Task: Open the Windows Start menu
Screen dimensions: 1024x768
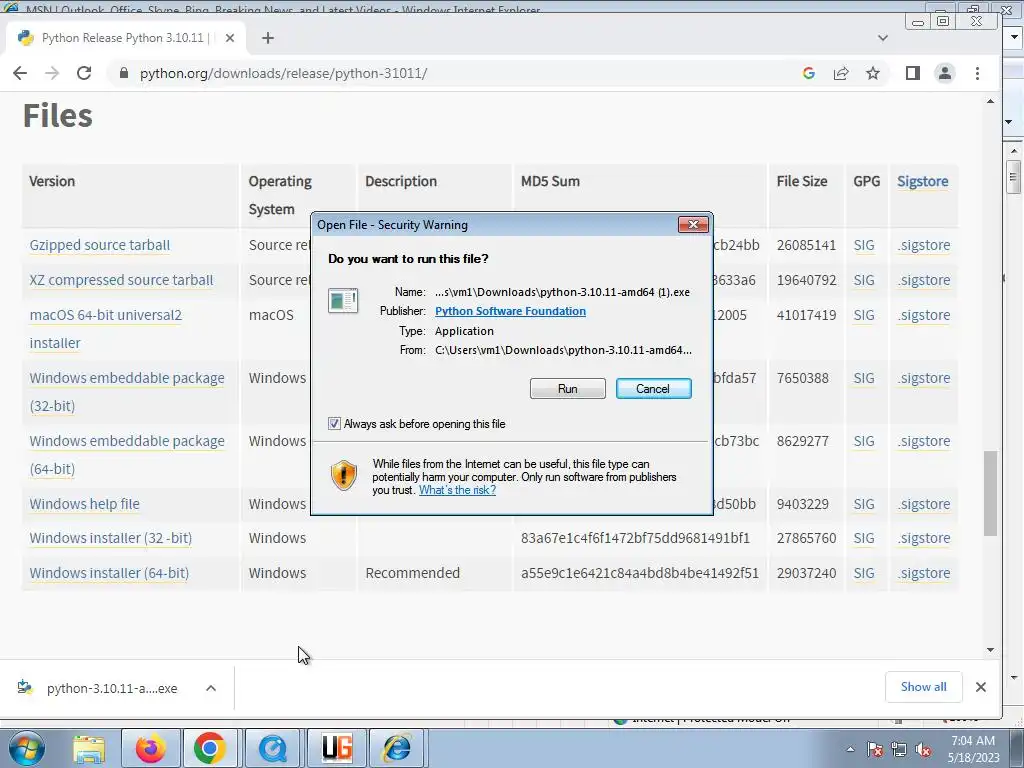Action: click(26, 748)
